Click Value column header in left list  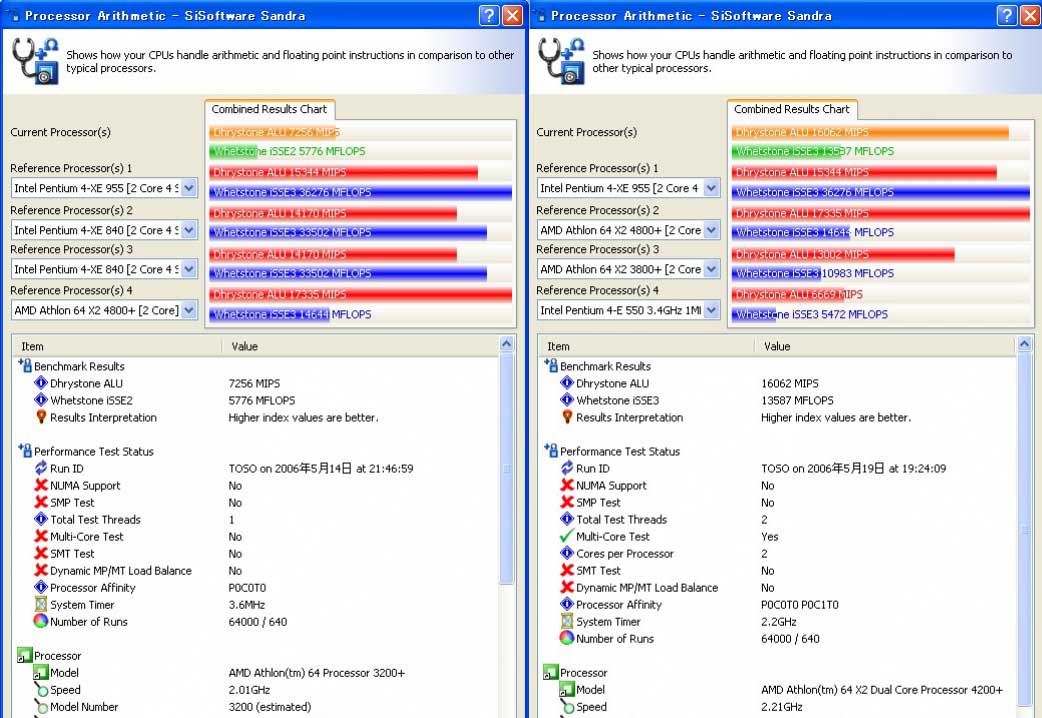coord(360,346)
